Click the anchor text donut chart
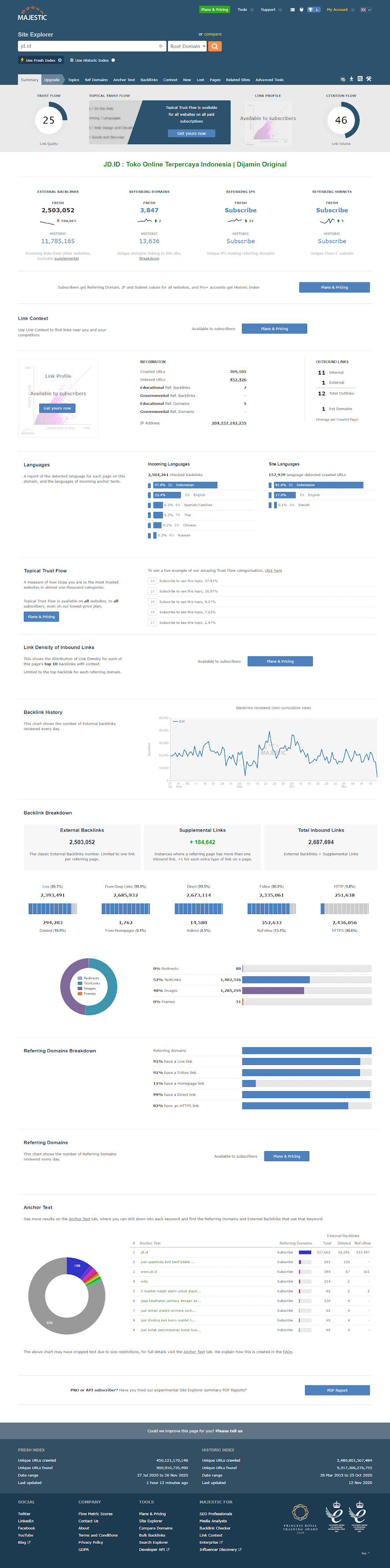 pyautogui.click(x=66, y=1296)
